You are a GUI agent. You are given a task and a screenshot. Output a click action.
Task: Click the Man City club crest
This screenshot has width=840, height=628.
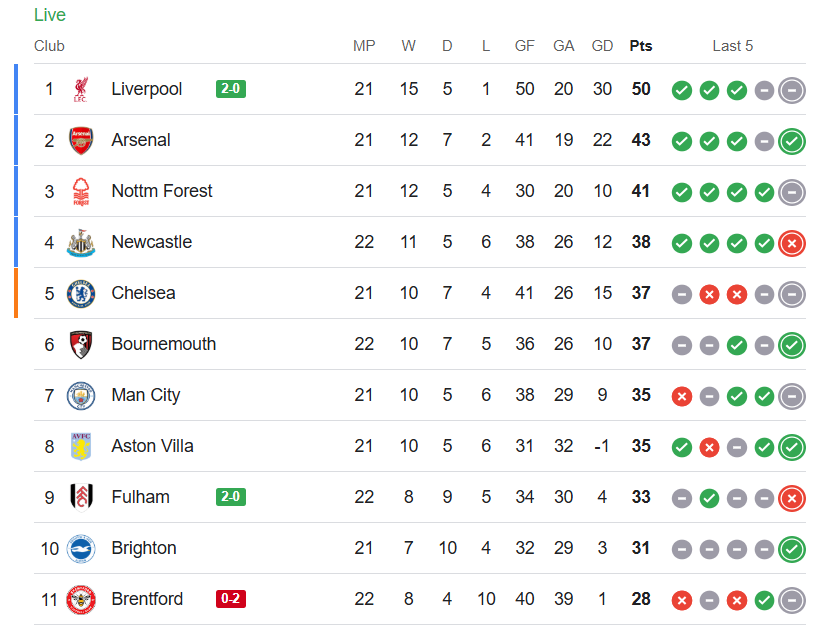(81, 396)
